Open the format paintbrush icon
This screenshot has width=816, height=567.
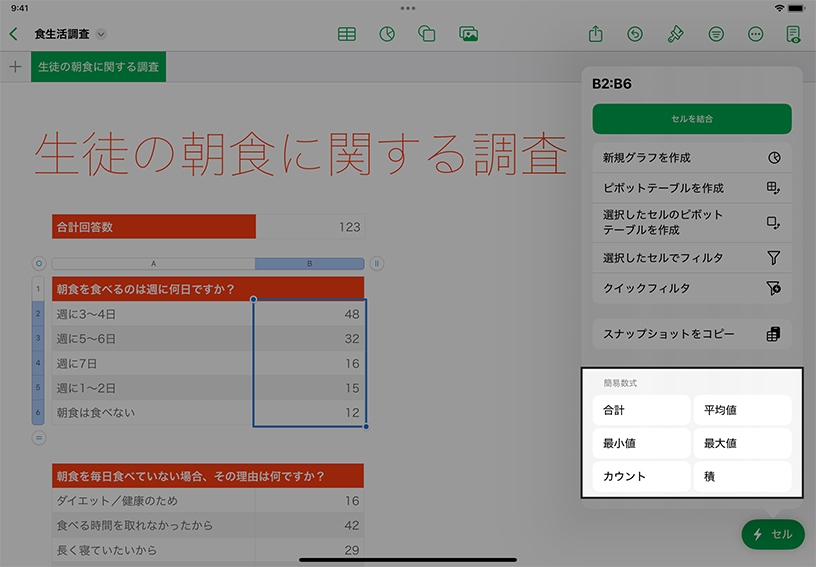point(675,34)
